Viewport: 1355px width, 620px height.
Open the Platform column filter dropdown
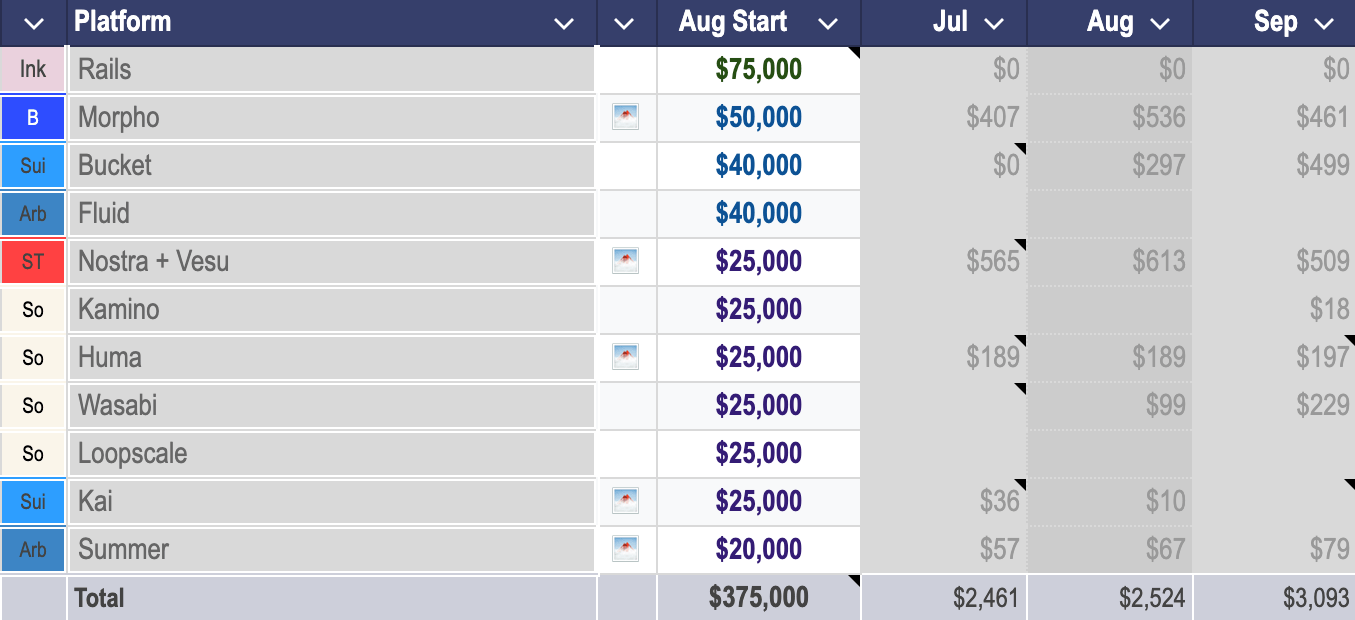tap(564, 23)
